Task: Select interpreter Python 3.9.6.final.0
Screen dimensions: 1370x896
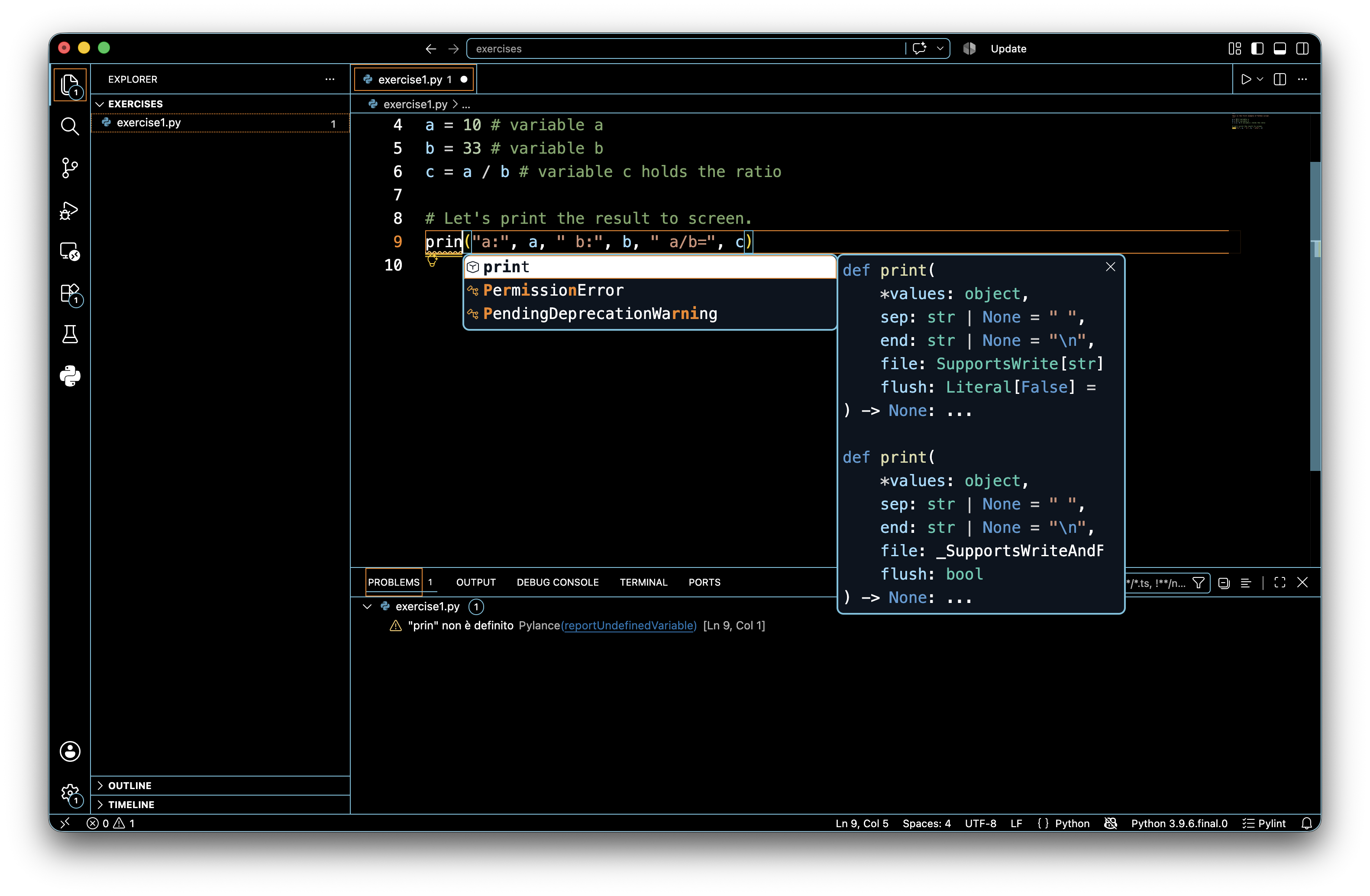Action: (x=1179, y=823)
